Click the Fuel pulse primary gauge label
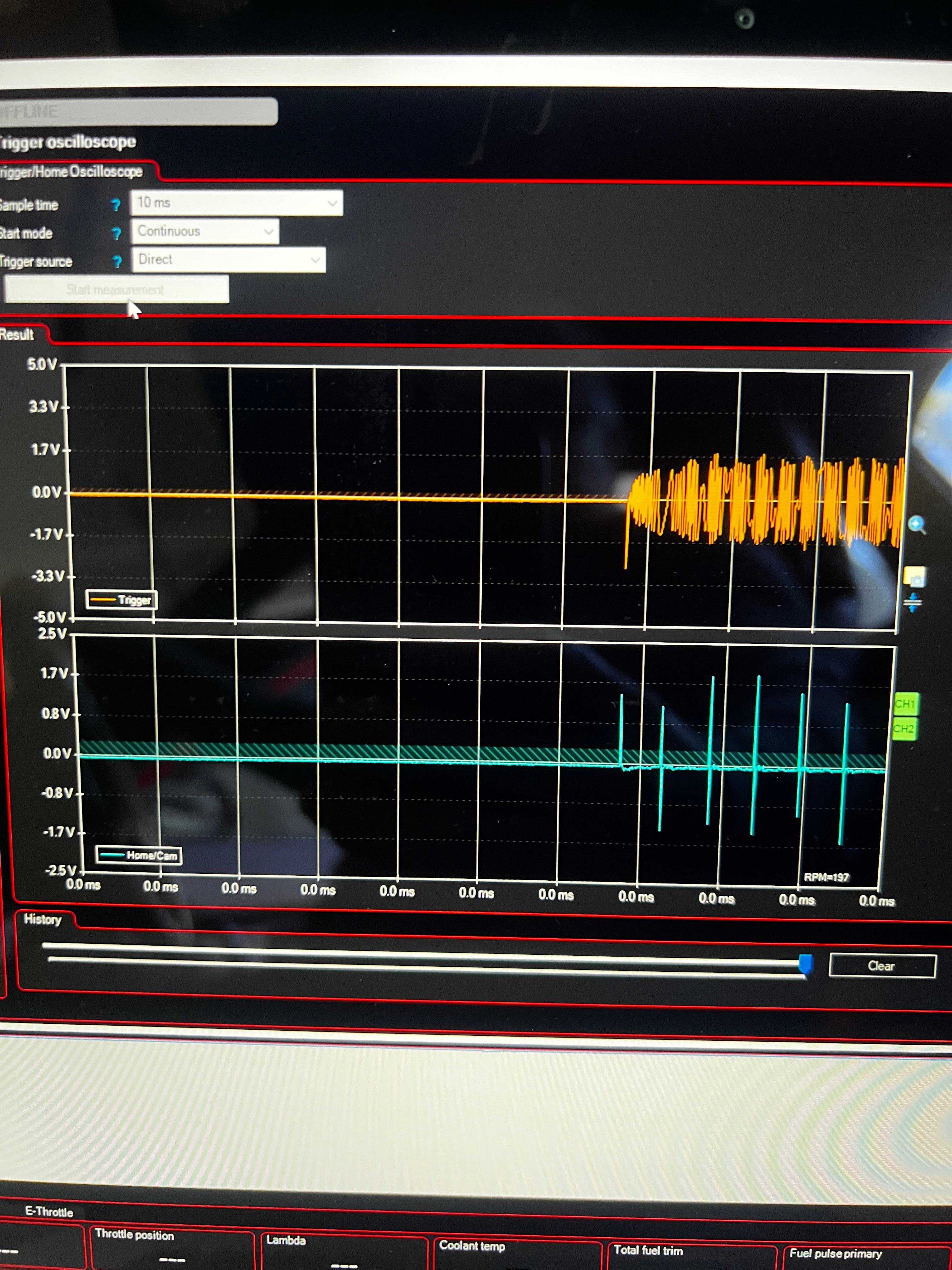This screenshot has width=952, height=1270. [x=836, y=1253]
